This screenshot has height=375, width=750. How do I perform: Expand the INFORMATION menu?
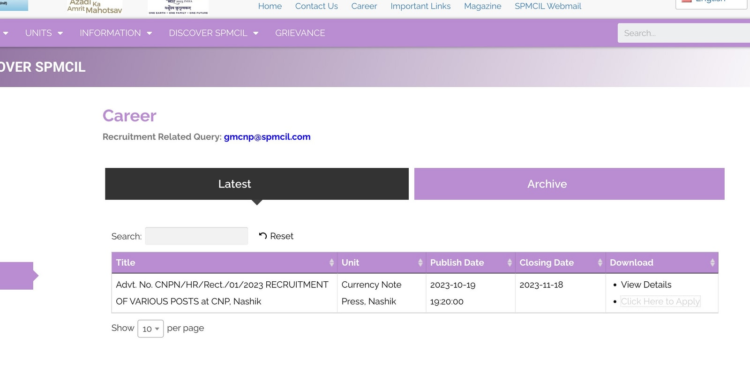(116, 33)
